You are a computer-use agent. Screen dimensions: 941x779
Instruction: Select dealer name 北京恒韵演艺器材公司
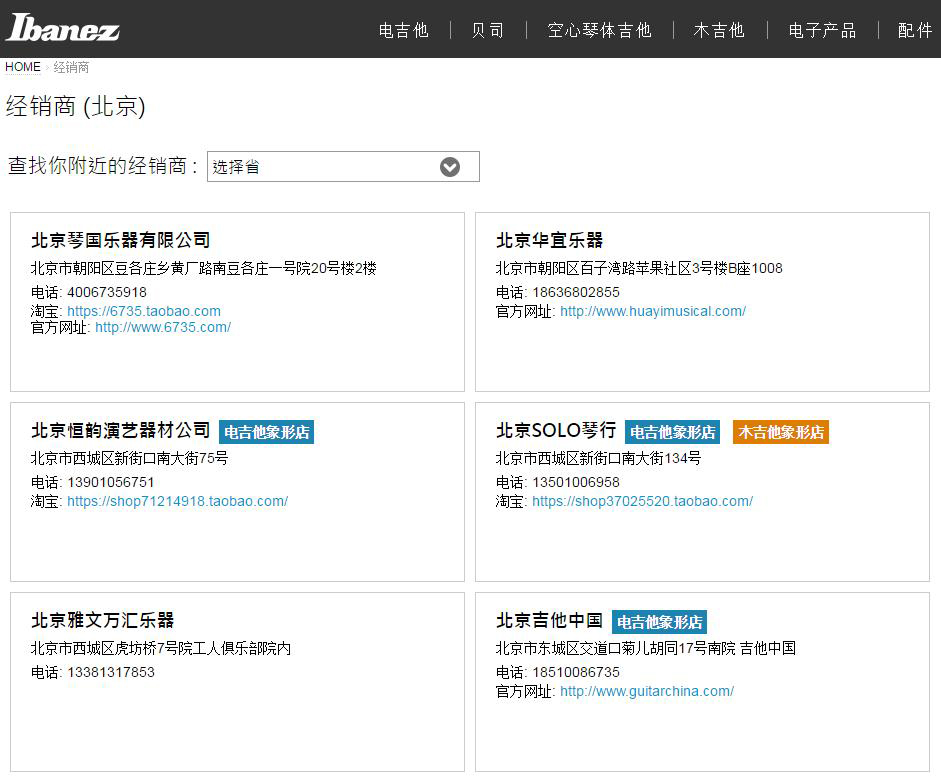pos(121,430)
